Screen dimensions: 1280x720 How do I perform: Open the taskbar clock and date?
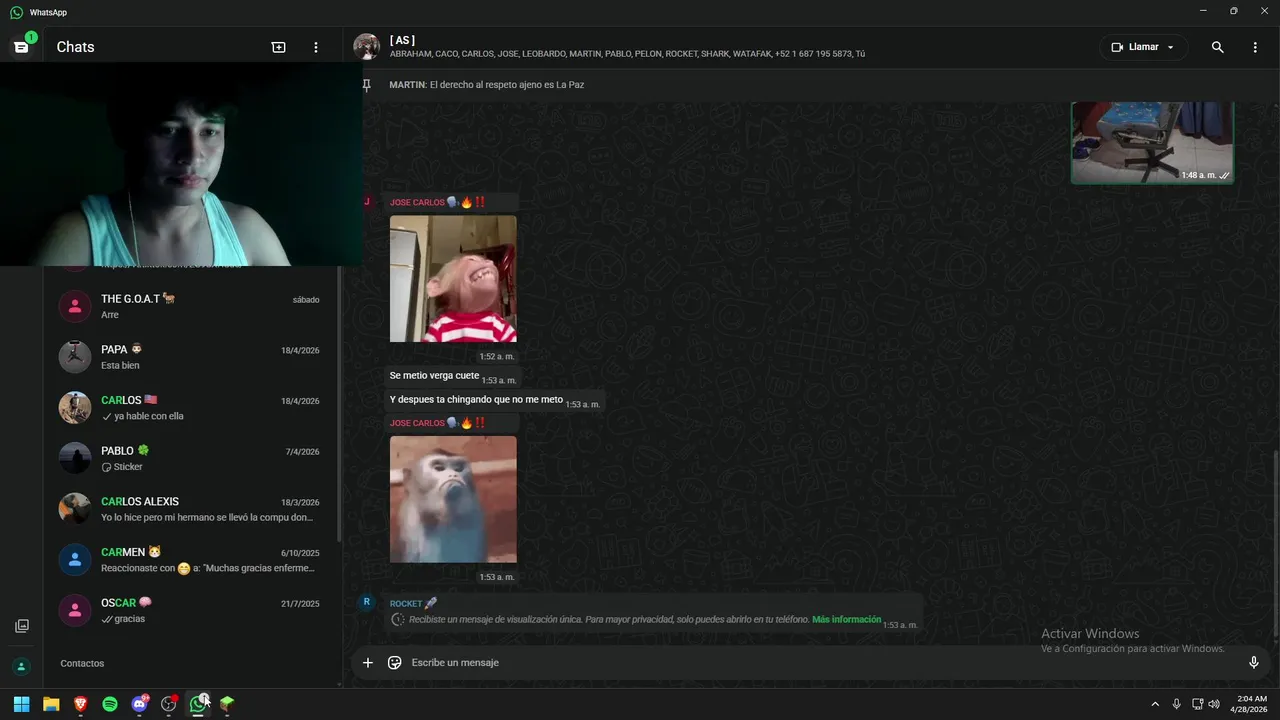(x=1251, y=704)
